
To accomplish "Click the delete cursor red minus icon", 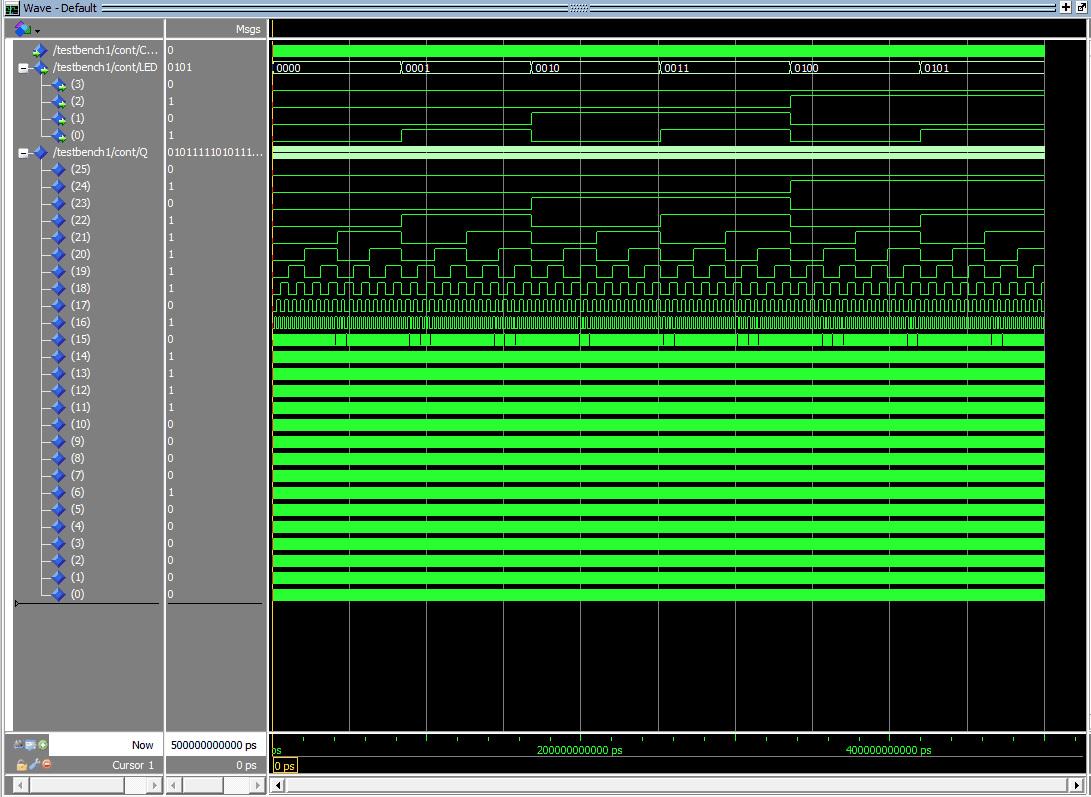I will click(46, 765).
